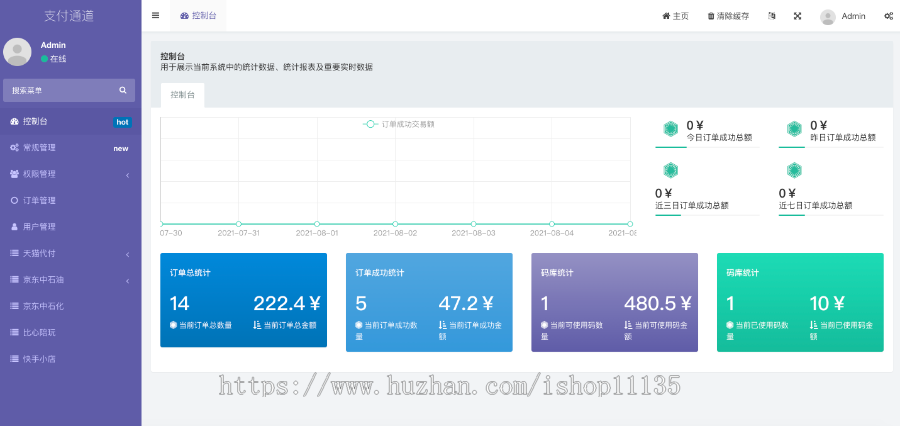This screenshot has height=426, width=900.
Task: Click the language translate icon in header
Action: (x=771, y=16)
